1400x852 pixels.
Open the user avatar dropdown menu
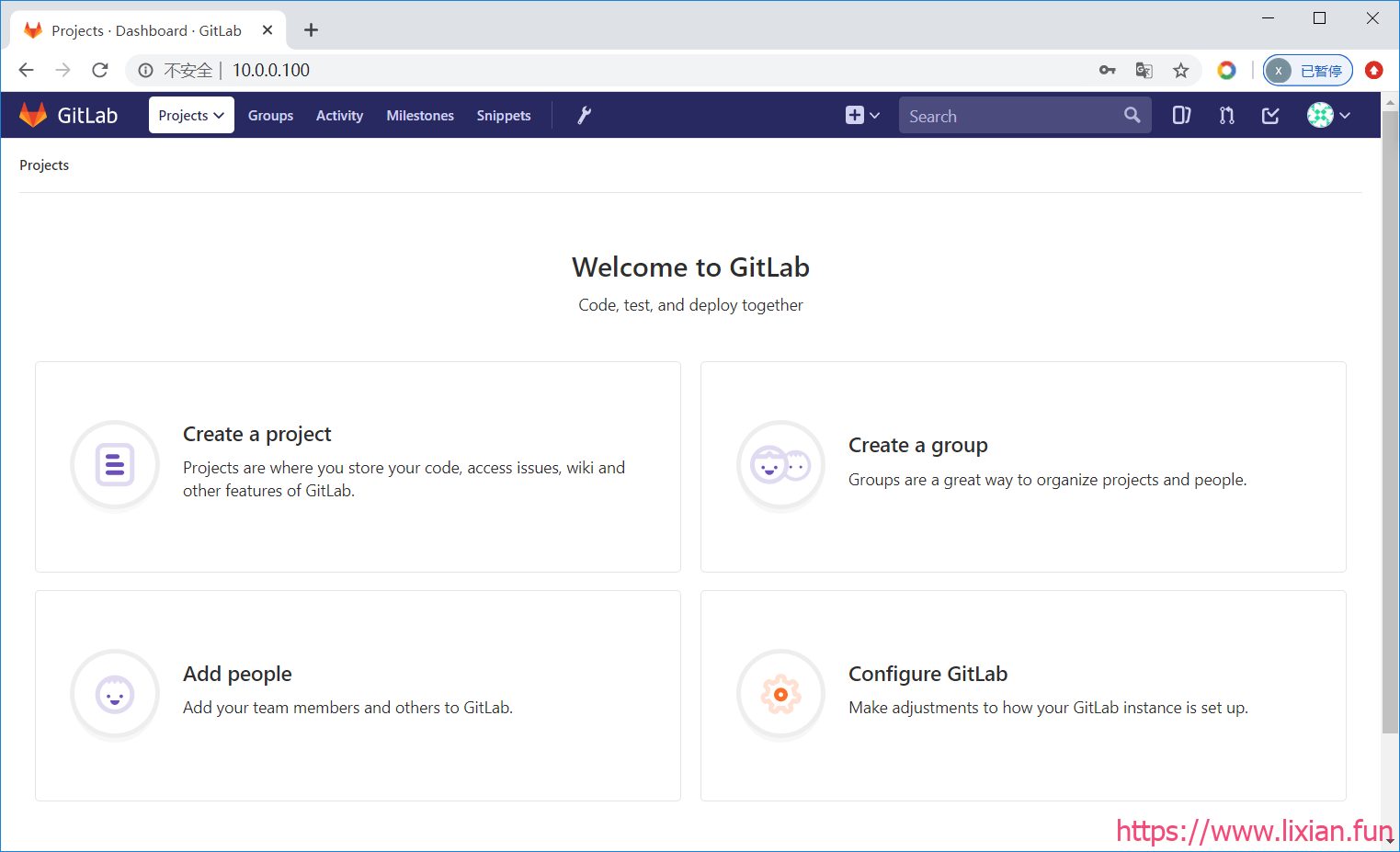pyautogui.click(x=1328, y=115)
